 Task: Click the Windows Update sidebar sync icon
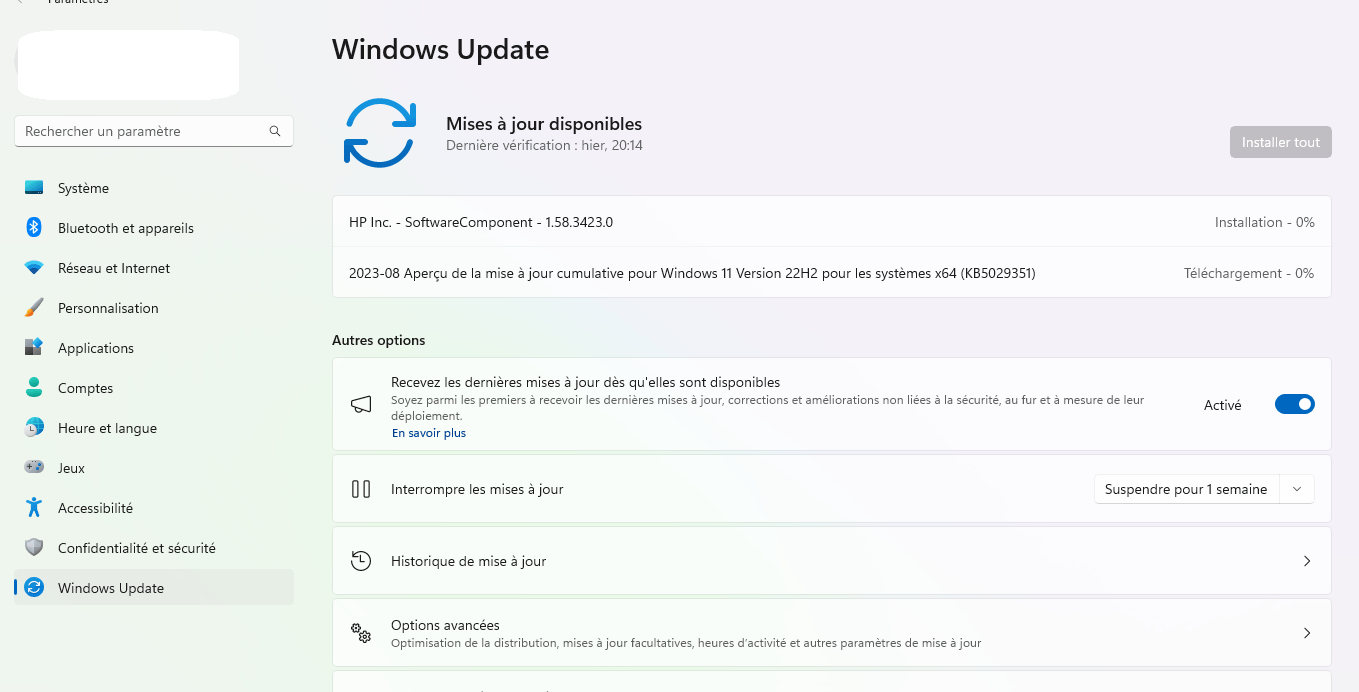[x=34, y=588]
